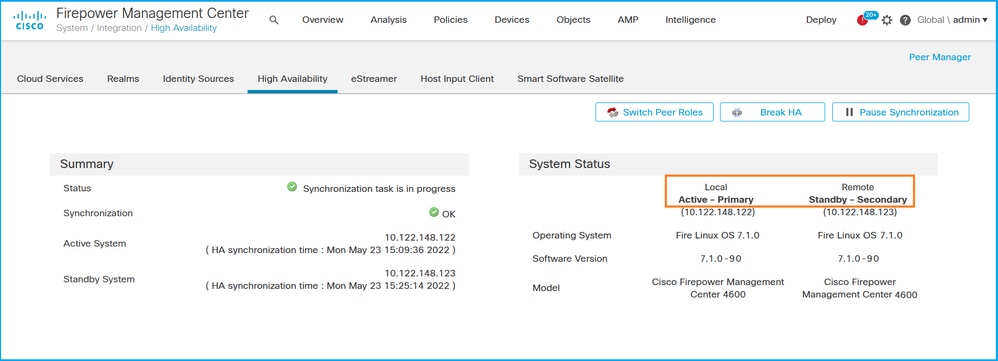Open the red health alert notifications icon

(x=862, y=20)
